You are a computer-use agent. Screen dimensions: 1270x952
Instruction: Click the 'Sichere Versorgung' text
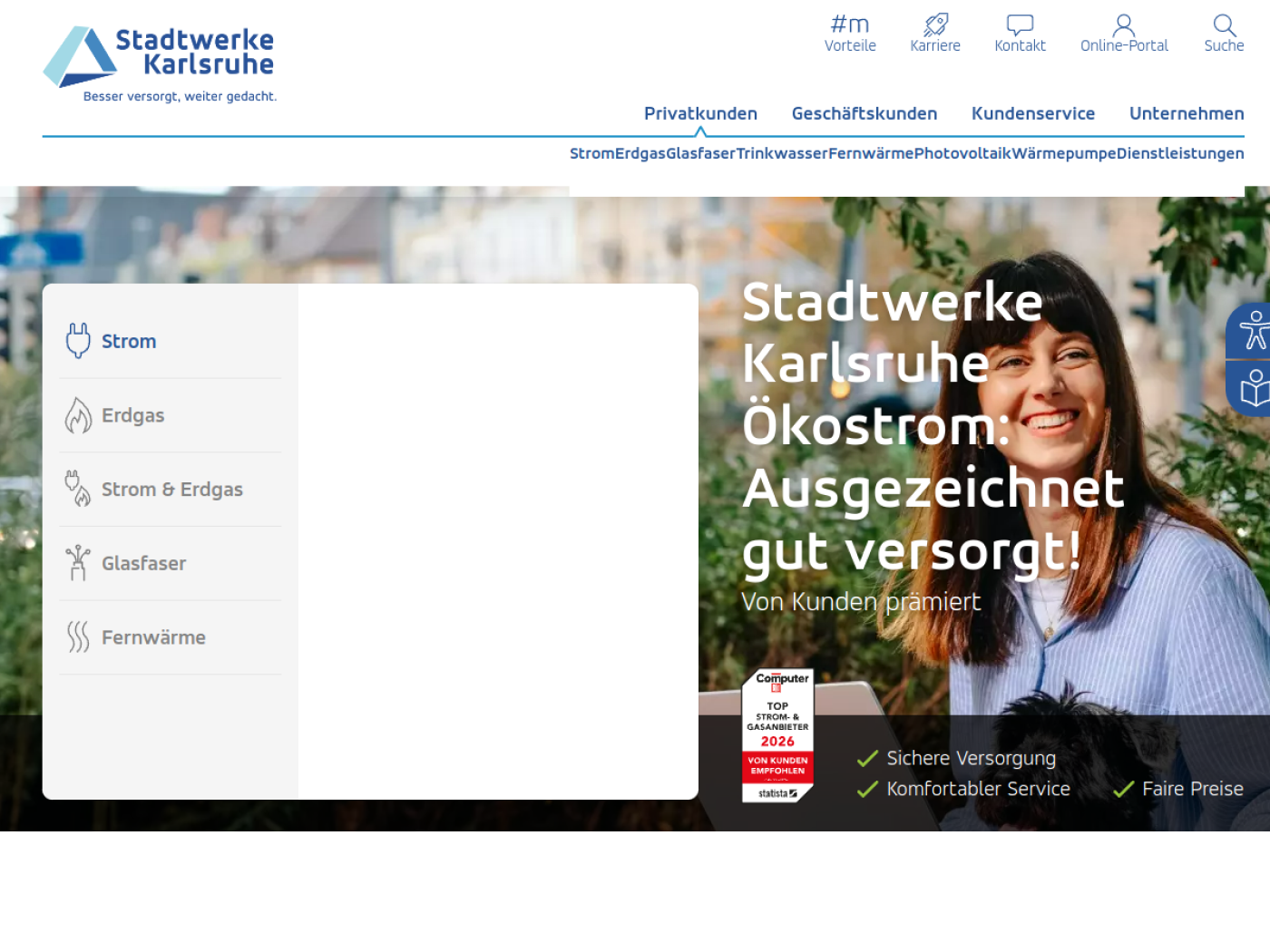972,758
